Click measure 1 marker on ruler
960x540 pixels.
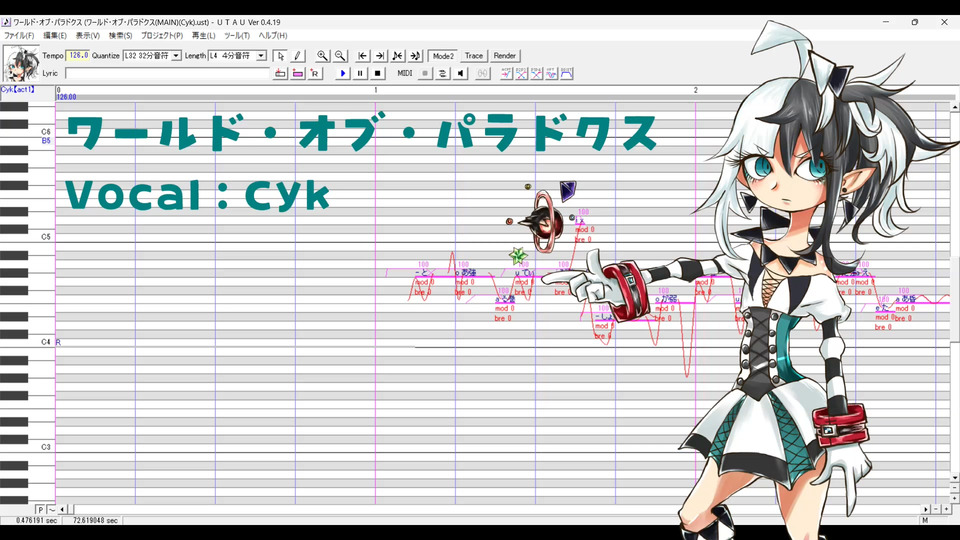point(376,90)
